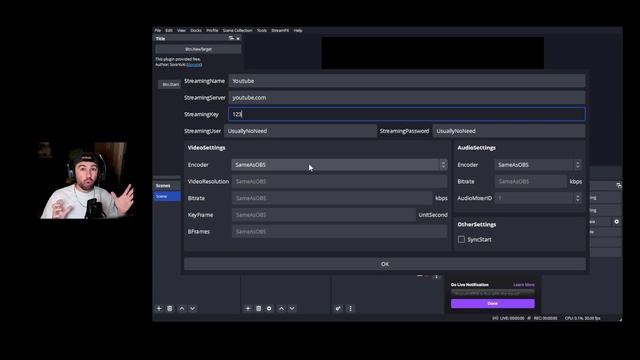Viewport: 640px width, 360px height.
Task: Close the Title dock panel
Action: click(x=238, y=38)
